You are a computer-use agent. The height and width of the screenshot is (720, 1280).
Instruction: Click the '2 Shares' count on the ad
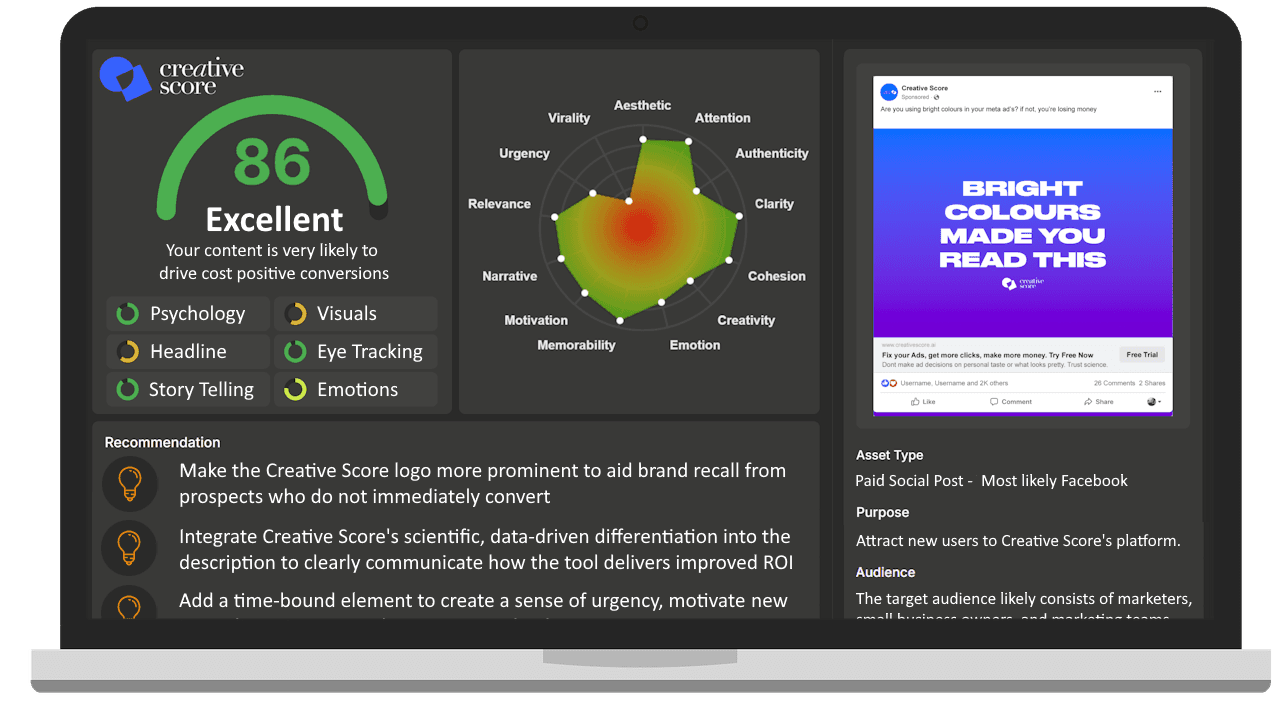click(x=1154, y=383)
